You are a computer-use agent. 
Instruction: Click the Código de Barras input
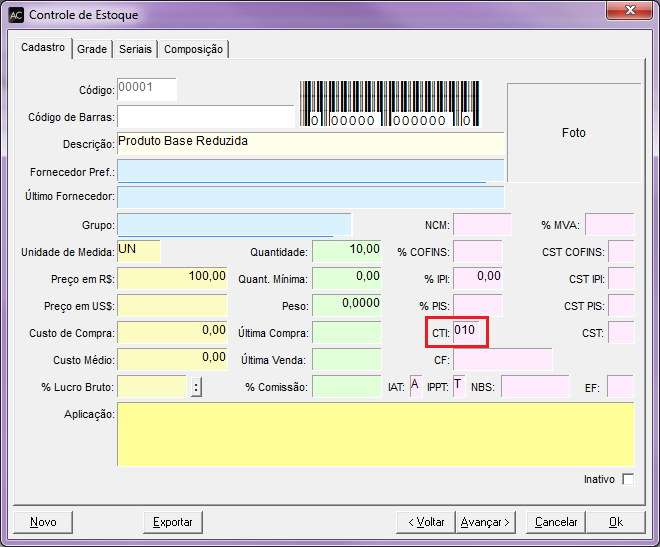(206, 117)
